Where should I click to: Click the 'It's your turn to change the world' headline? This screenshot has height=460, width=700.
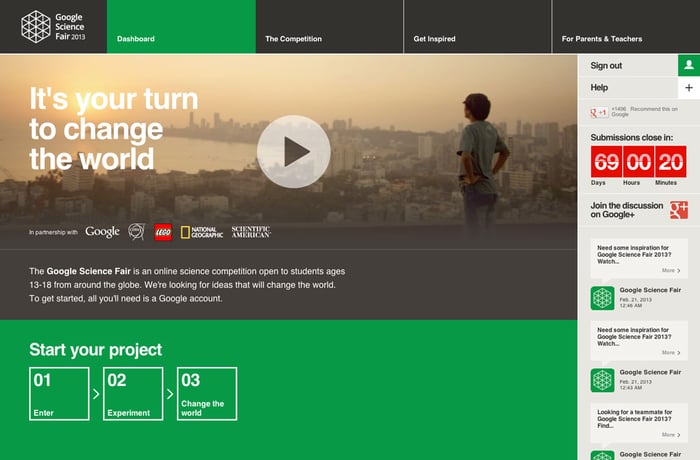coord(114,129)
